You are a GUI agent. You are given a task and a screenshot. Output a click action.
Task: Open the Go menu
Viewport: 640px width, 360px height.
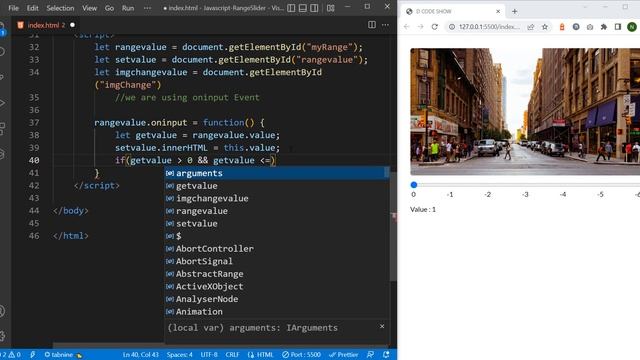coord(109,8)
